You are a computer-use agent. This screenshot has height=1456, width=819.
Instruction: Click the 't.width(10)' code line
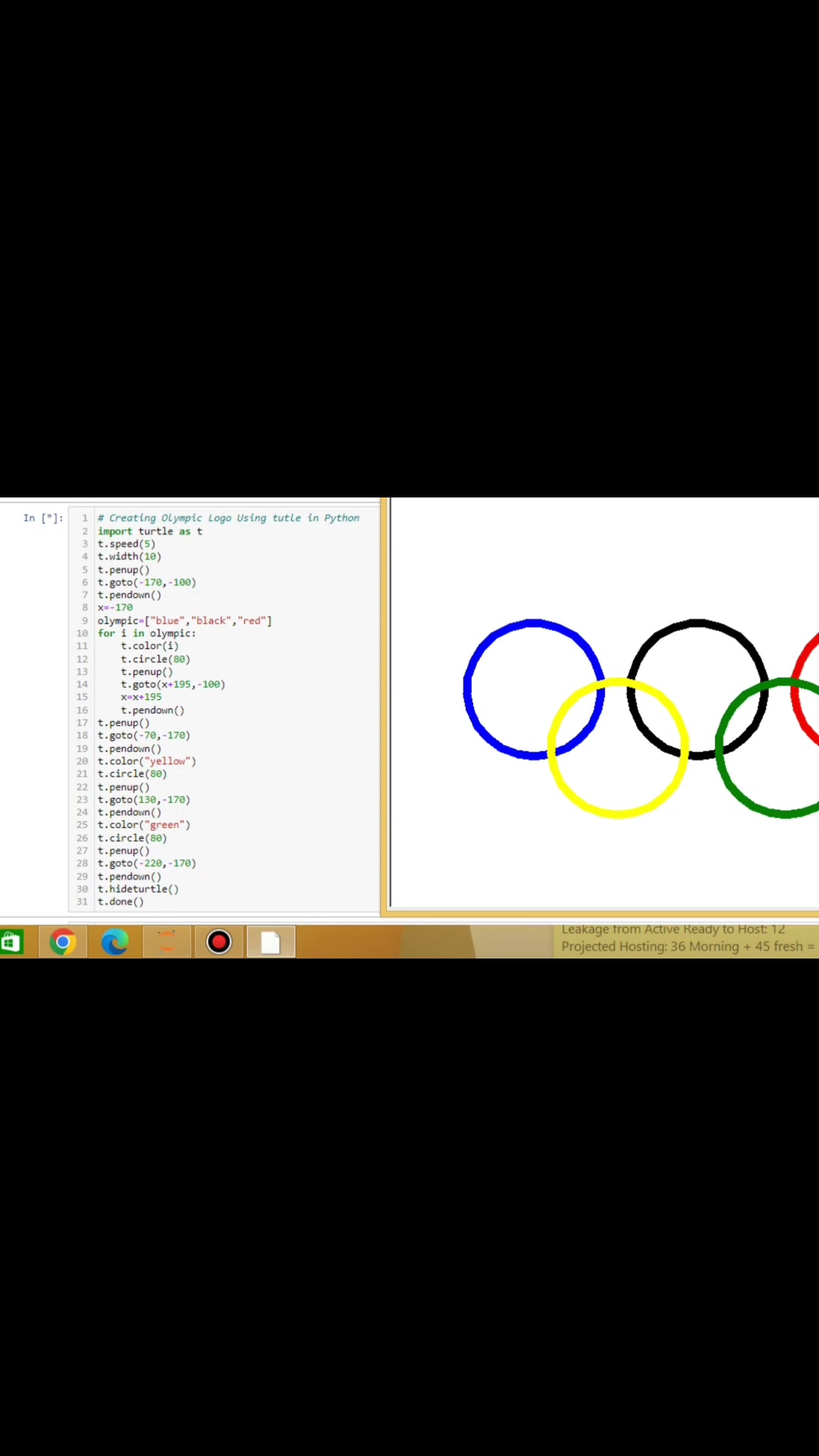[x=129, y=557]
